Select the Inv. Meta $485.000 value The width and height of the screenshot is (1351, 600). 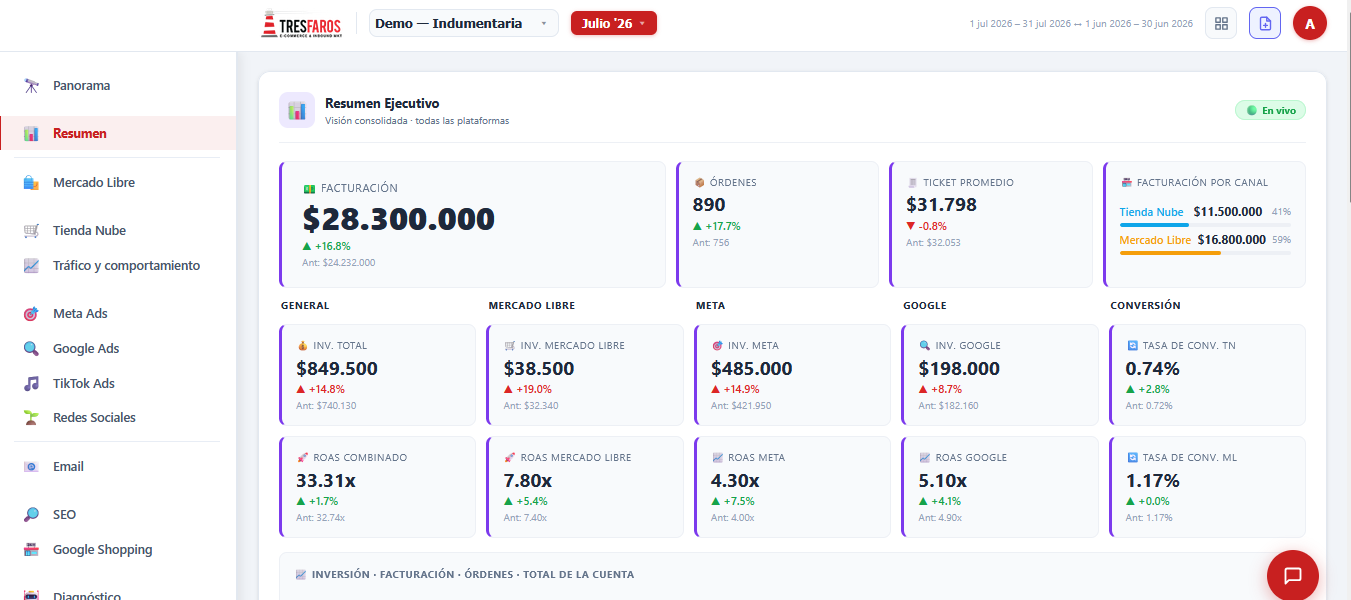coord(752,369)
